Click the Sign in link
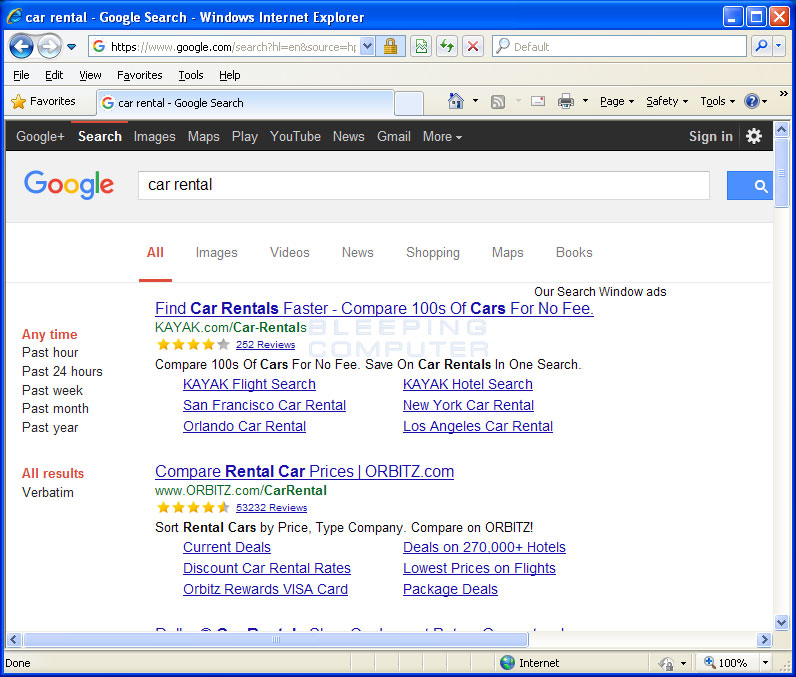 pyautogui.click(x=711, y=137)
